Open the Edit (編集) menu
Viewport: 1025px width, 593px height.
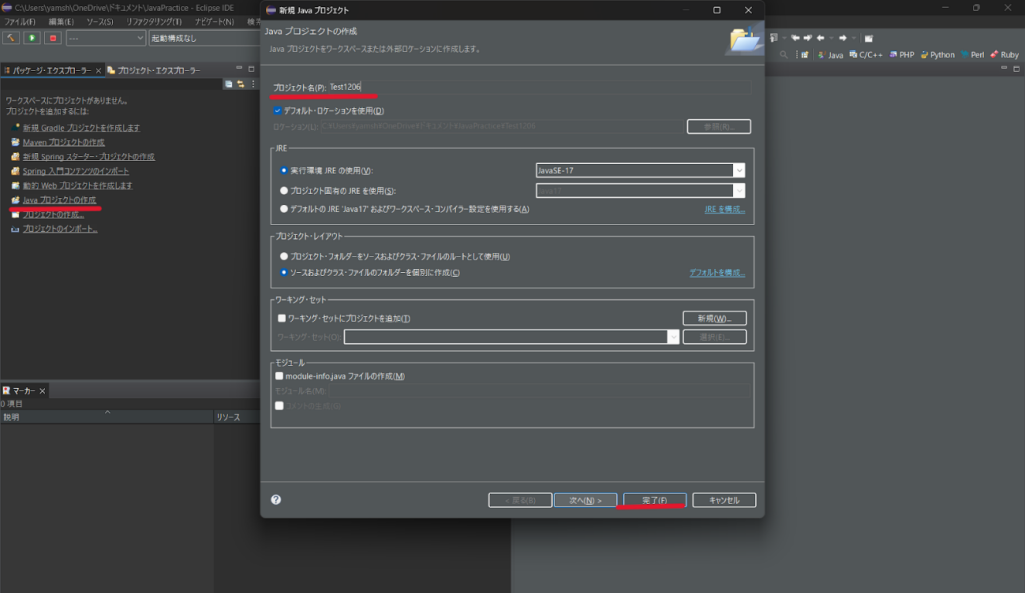(61, 22)
